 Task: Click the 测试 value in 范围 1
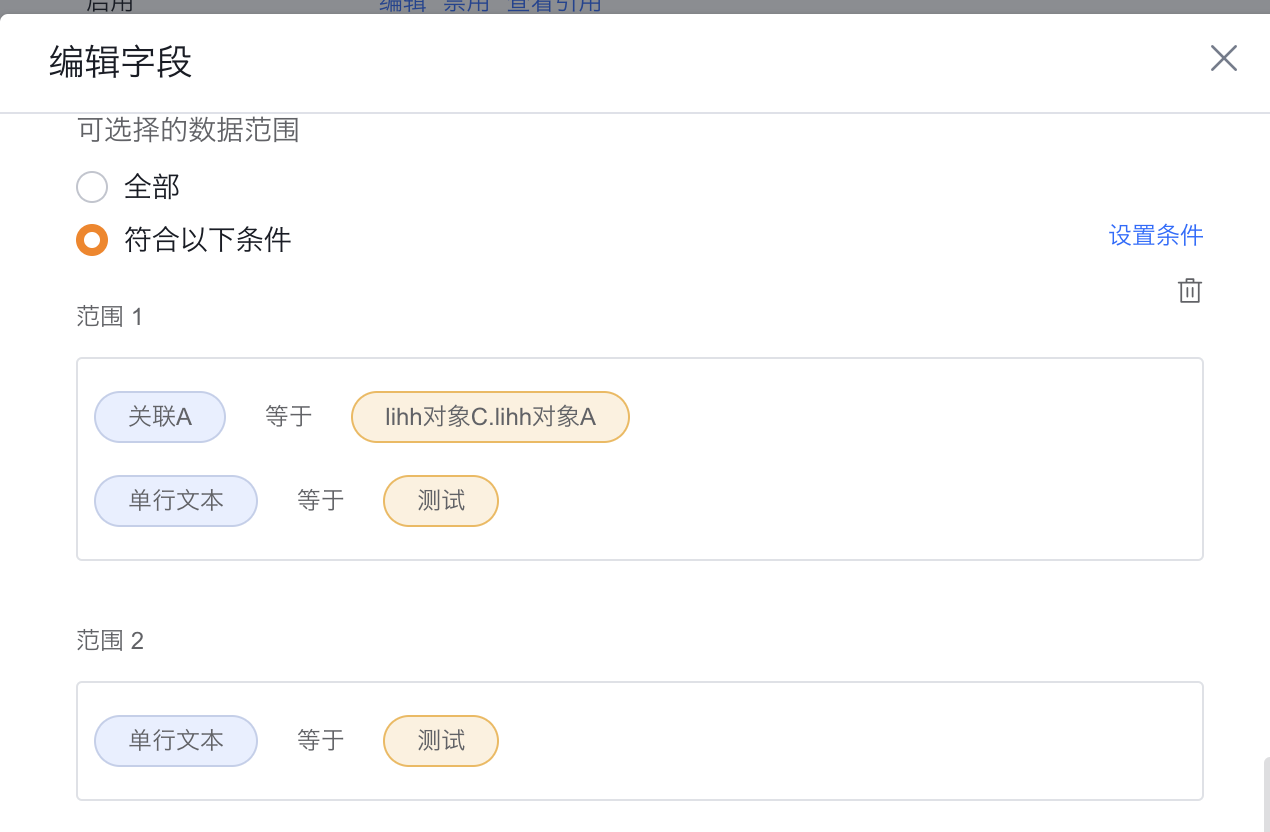pos(441,501)
